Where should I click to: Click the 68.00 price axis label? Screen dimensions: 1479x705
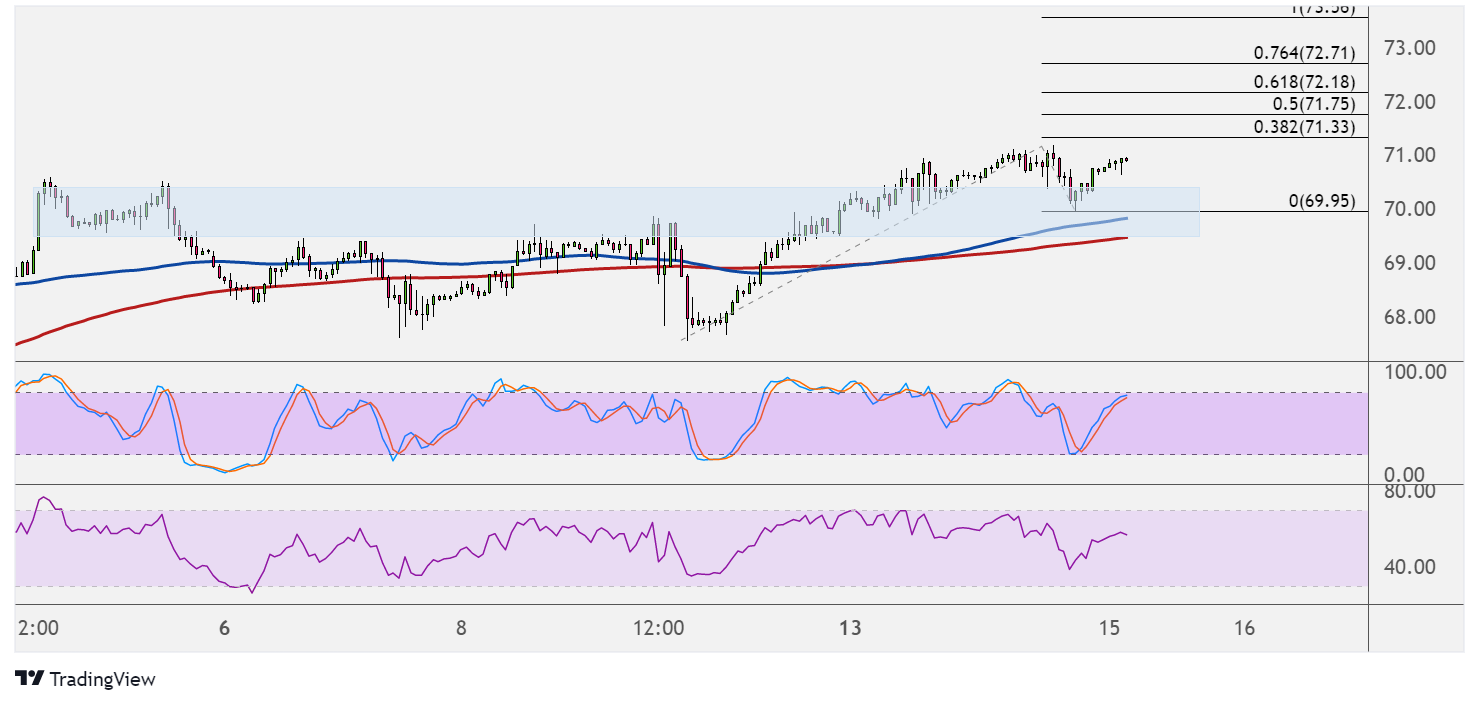[x=1408, y=317]
